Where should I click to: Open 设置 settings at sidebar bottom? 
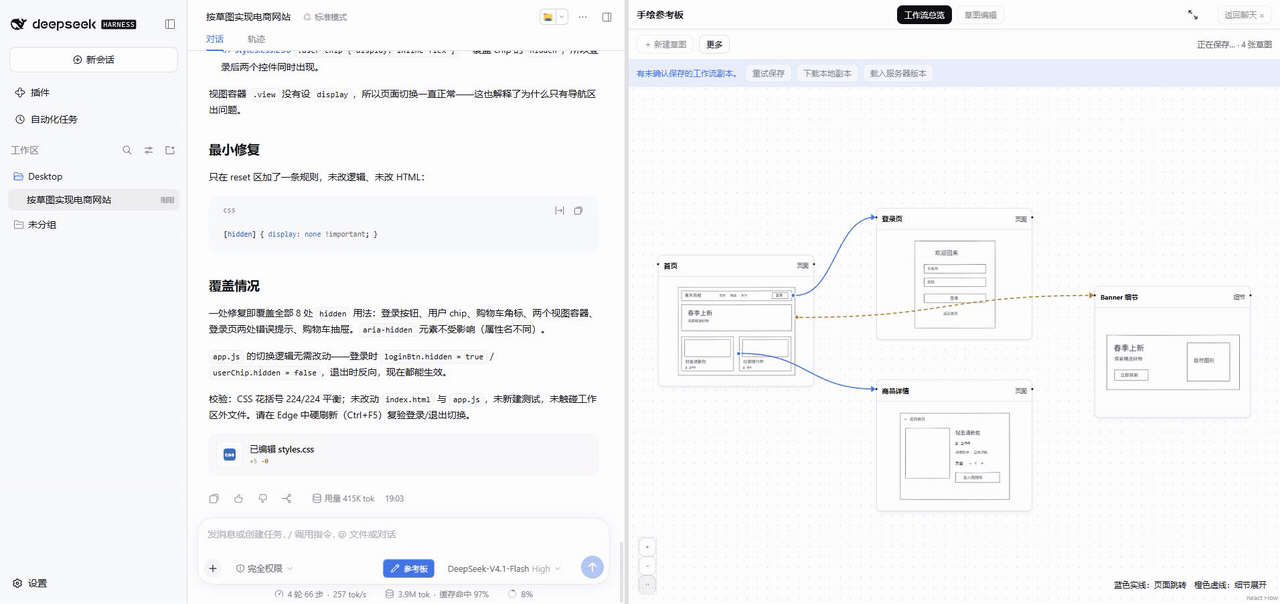point(30,583)
